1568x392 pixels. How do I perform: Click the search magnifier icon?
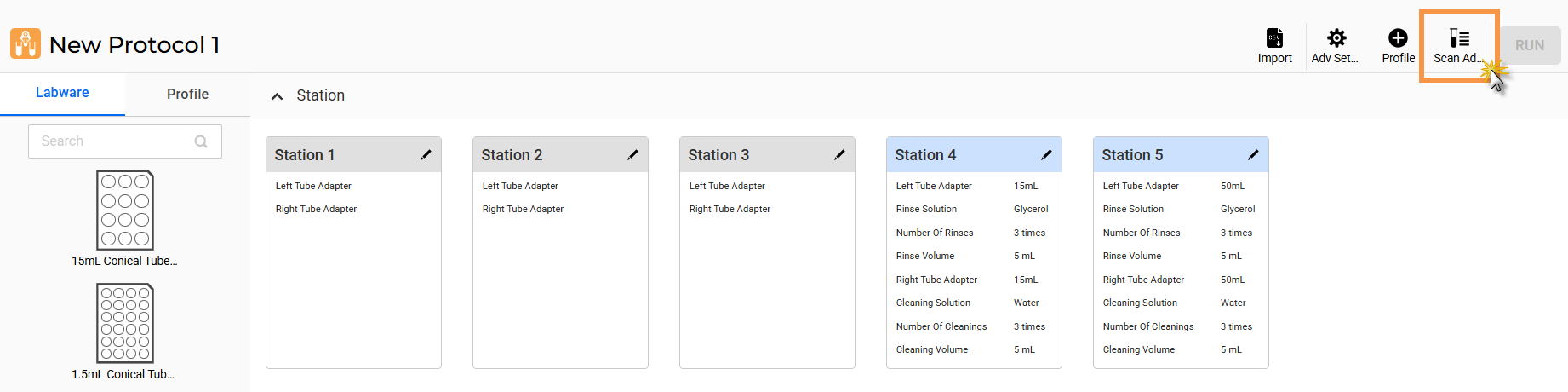click(201, 141)
